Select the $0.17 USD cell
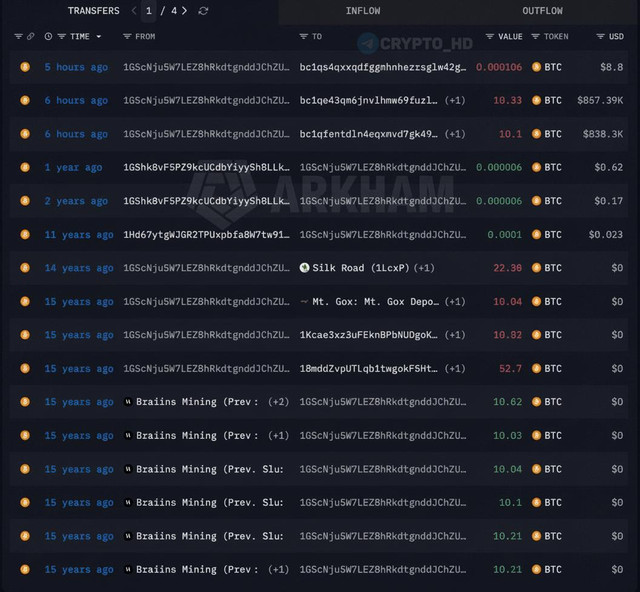Viewport: 640px width, 592px height. tap(609, 201)
